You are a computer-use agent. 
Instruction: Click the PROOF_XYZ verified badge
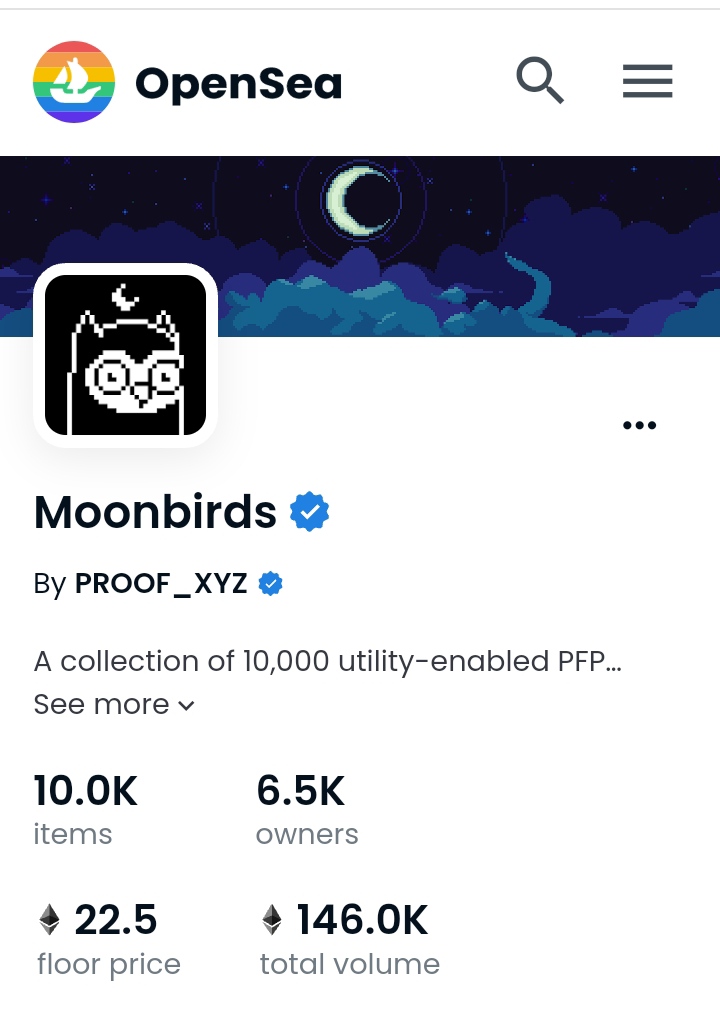[270, 583]
